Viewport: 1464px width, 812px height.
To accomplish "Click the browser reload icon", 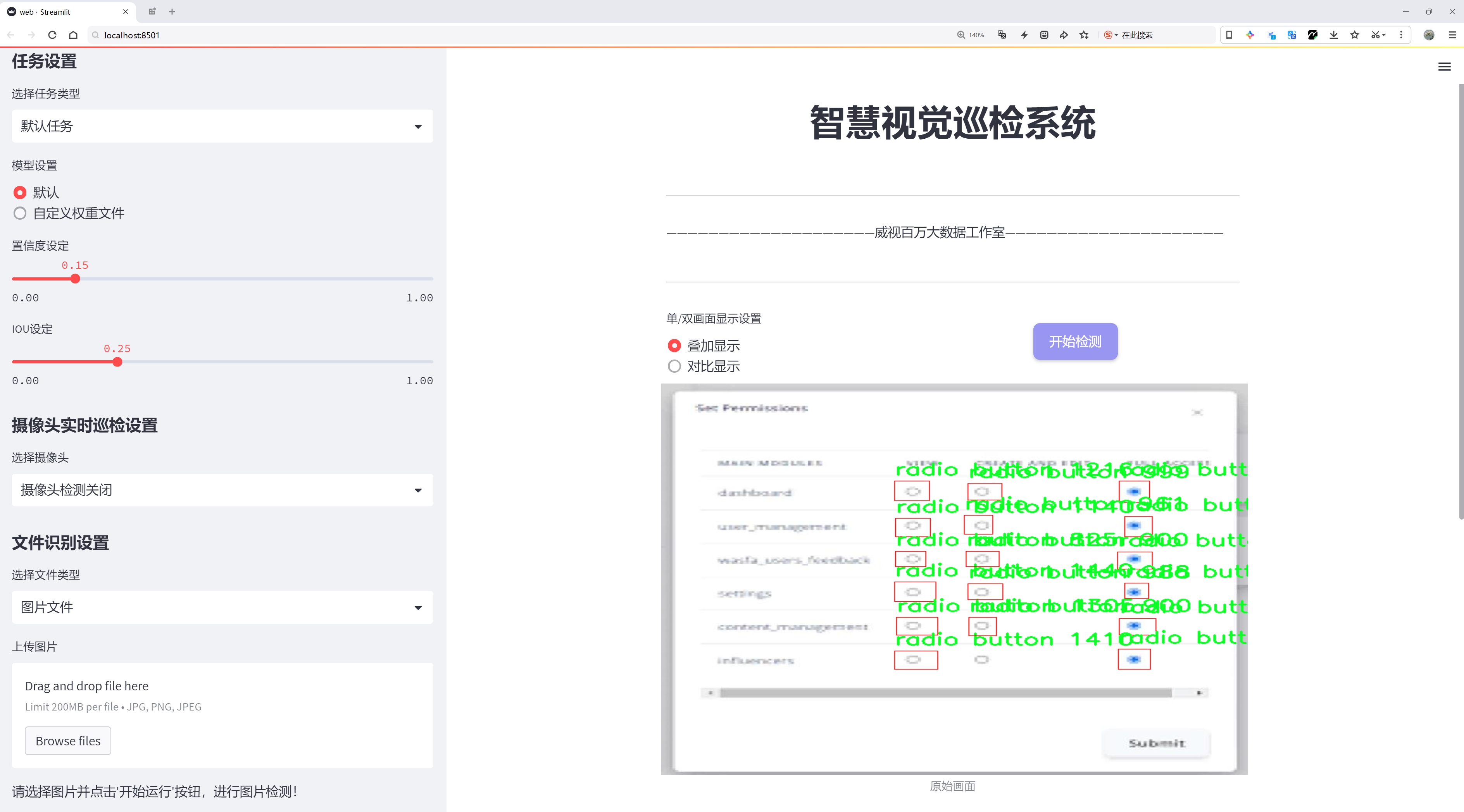I will tap(52, 35).
